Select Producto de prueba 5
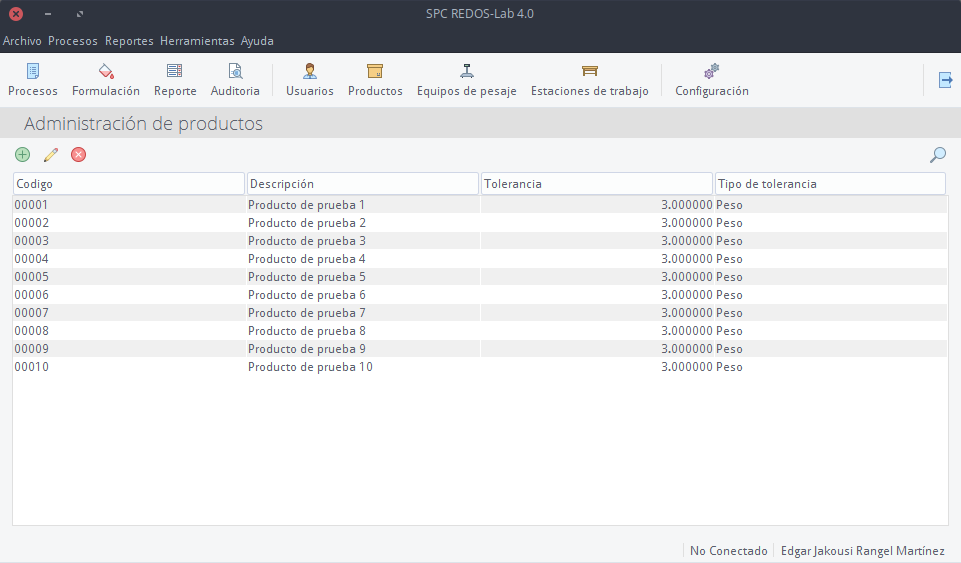The width and height of the screenshot is (961, 563). point(480,277)
